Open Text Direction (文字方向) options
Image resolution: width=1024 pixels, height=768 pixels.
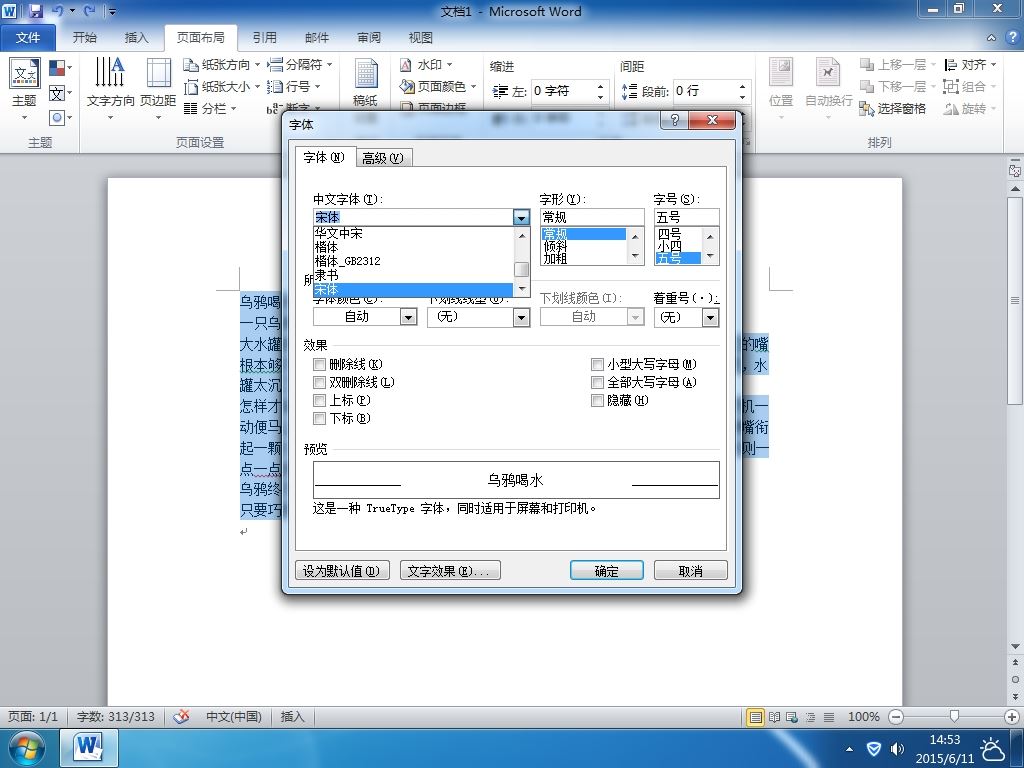[x=110, y=89]
